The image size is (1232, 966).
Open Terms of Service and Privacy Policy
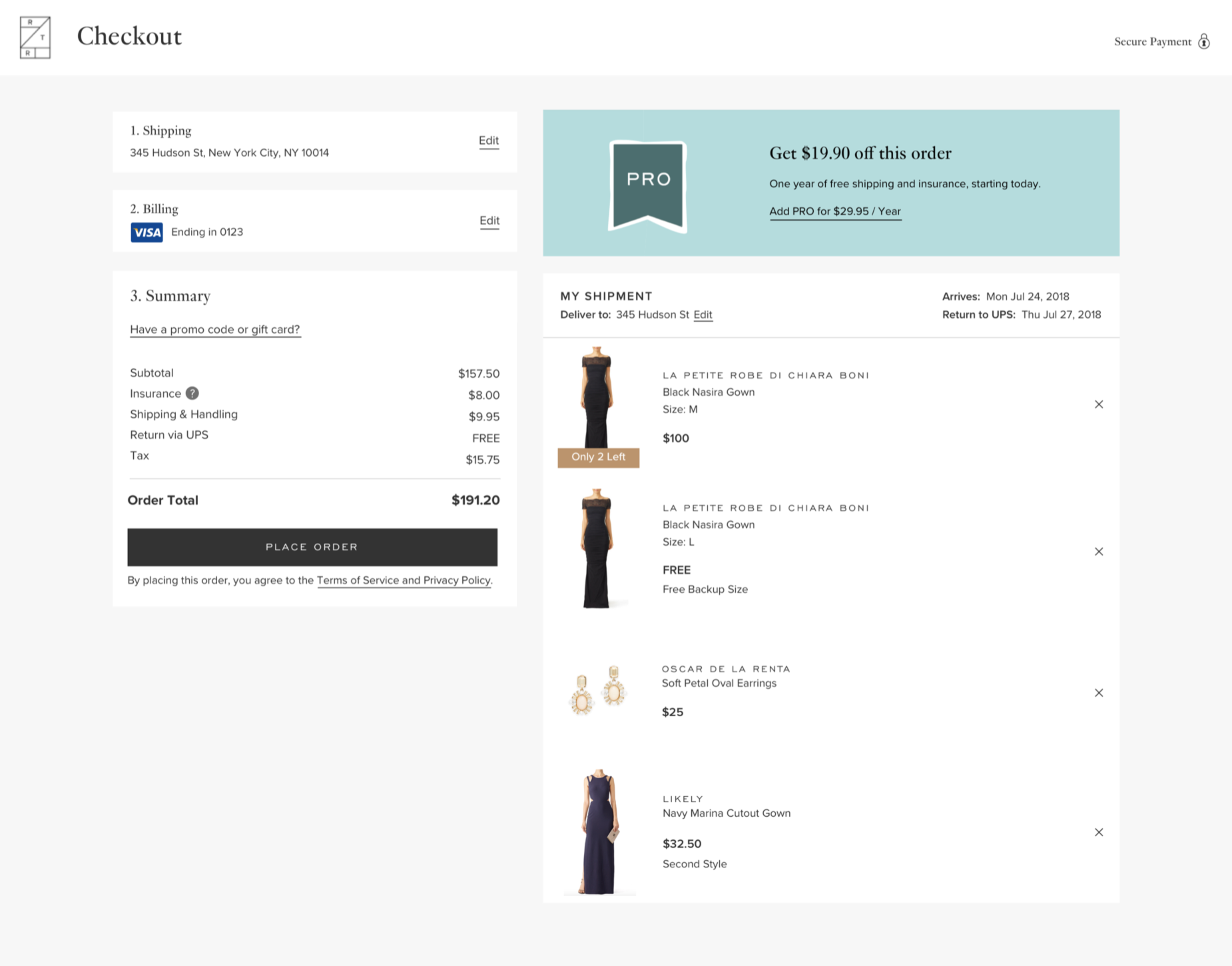pyautogui.click(x=404, y=580)
